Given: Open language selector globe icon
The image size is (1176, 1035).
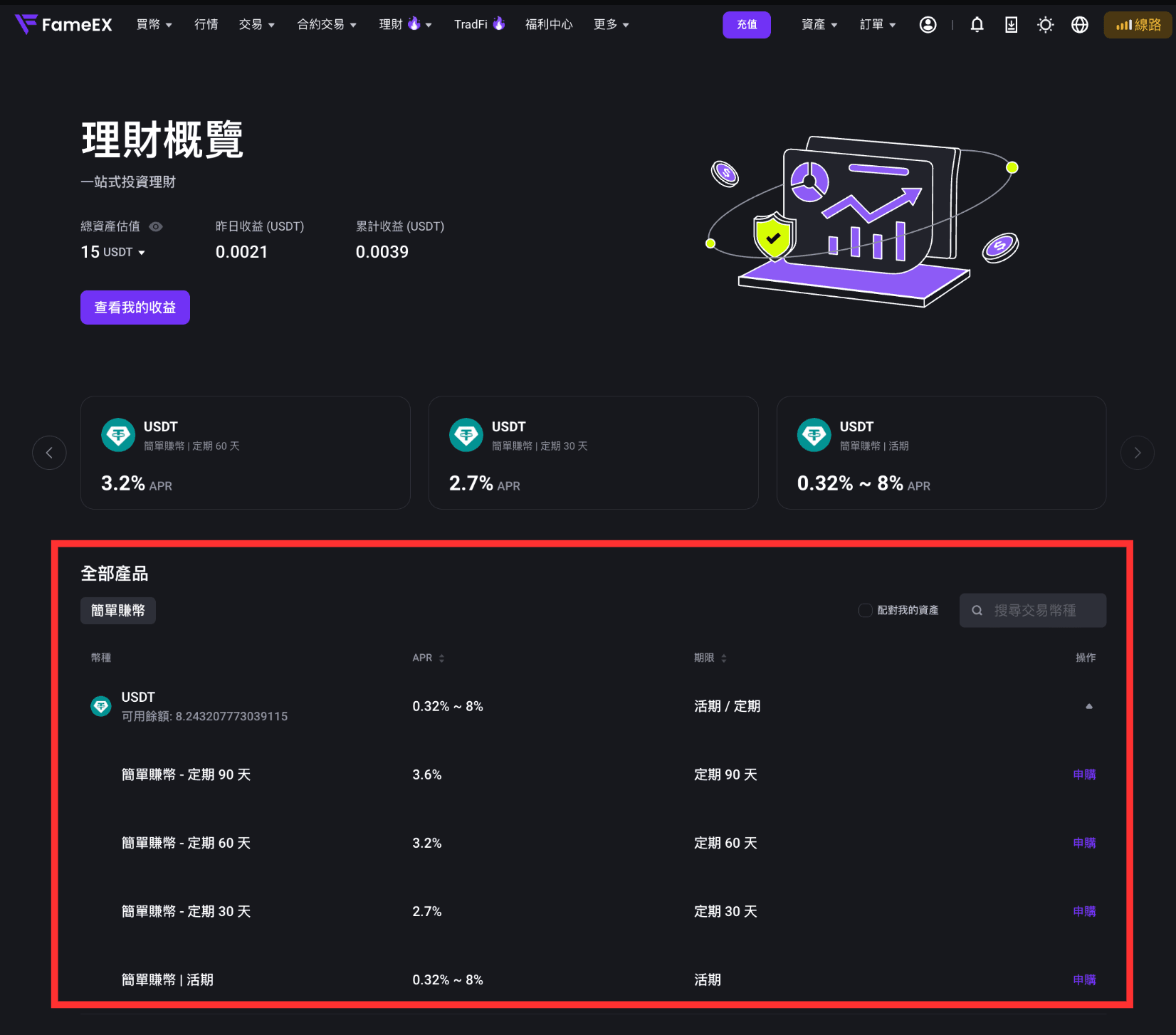Looking at the screenshot, I should click(x=1079, y=25).
